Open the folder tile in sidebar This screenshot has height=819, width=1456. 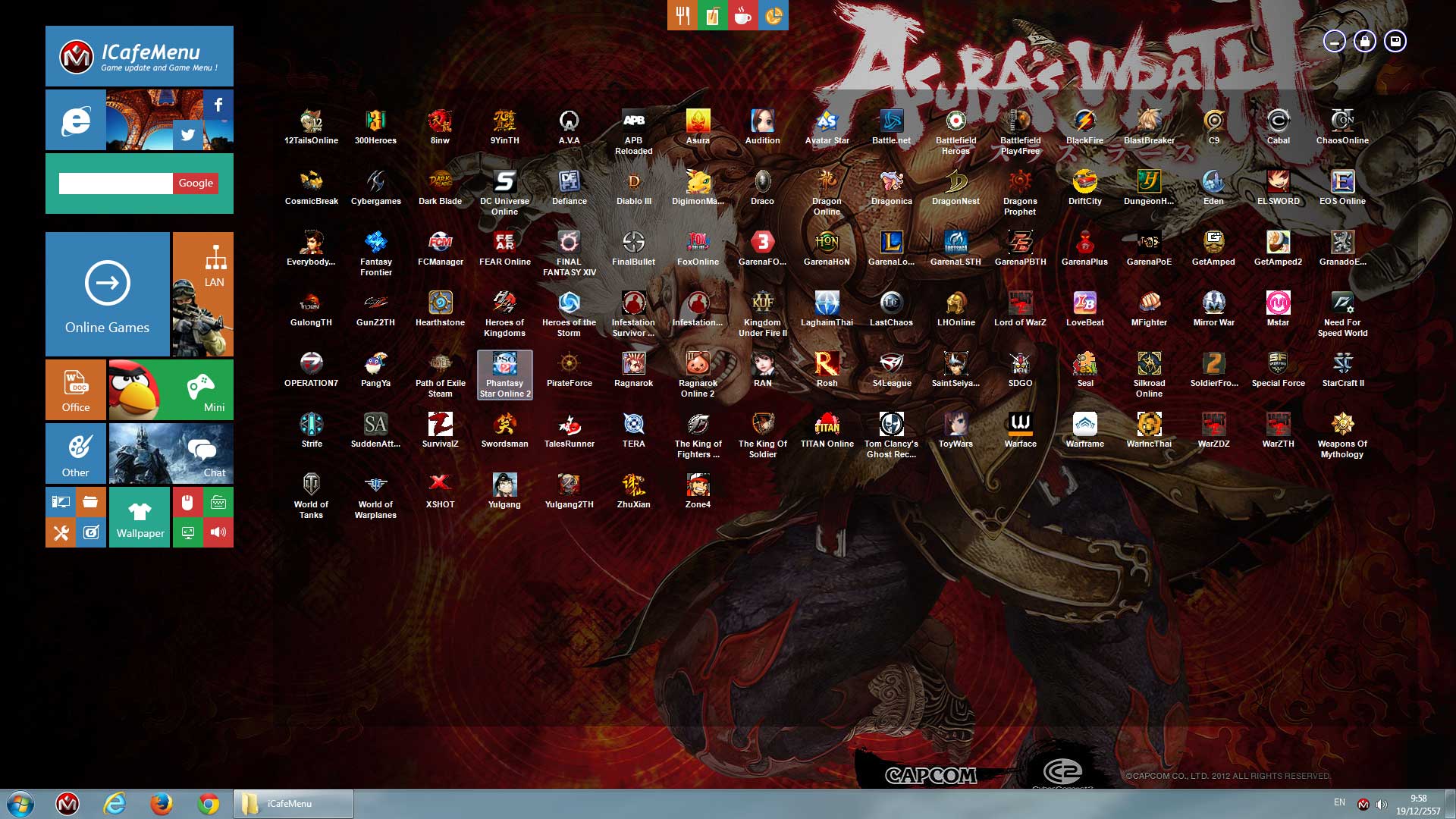[x=91, y=502]
